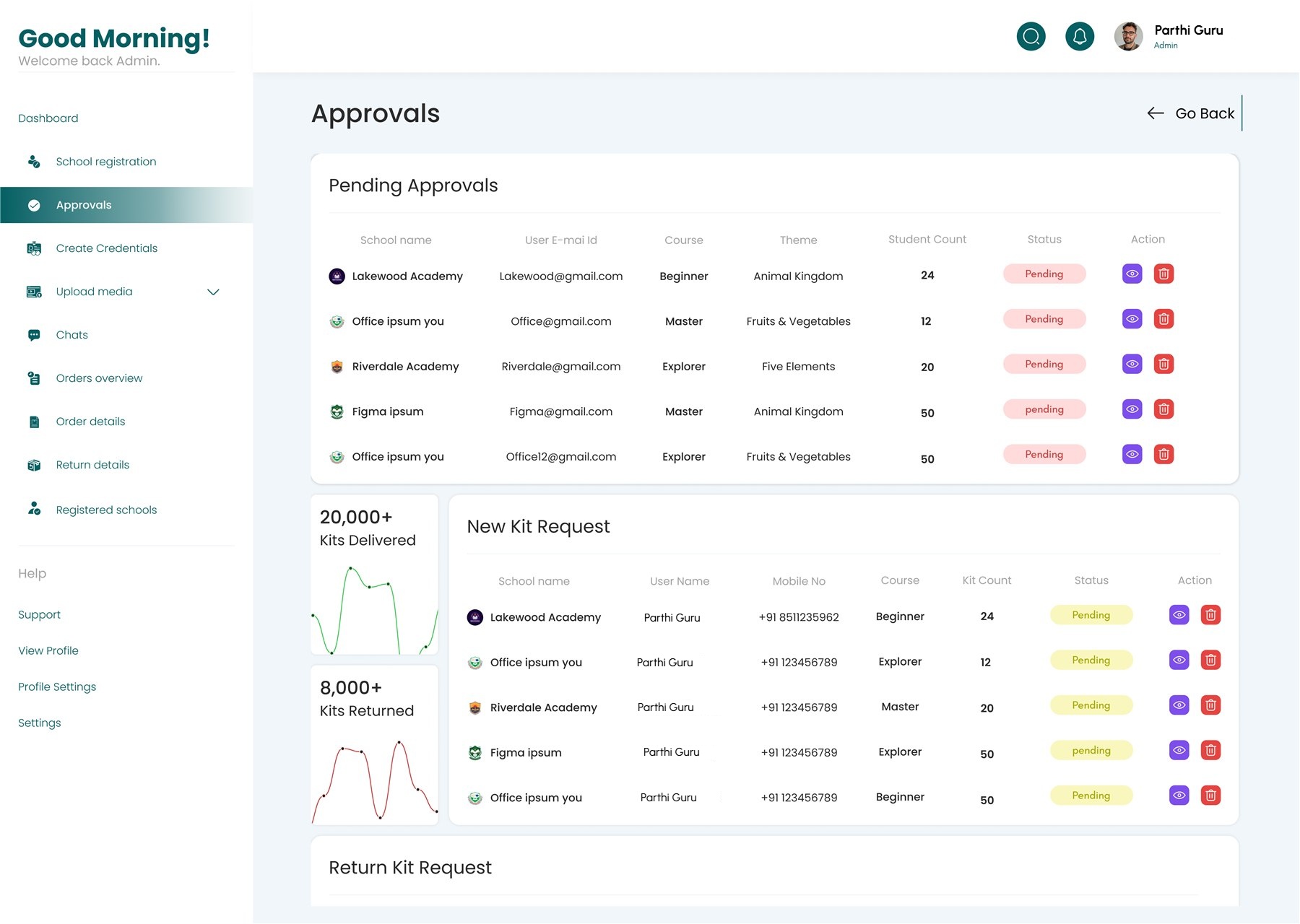Delete the Office12@gmail.com pending approval
Image resolution: width=1300 pixels, height=924 pixels.
point(1163,454)
